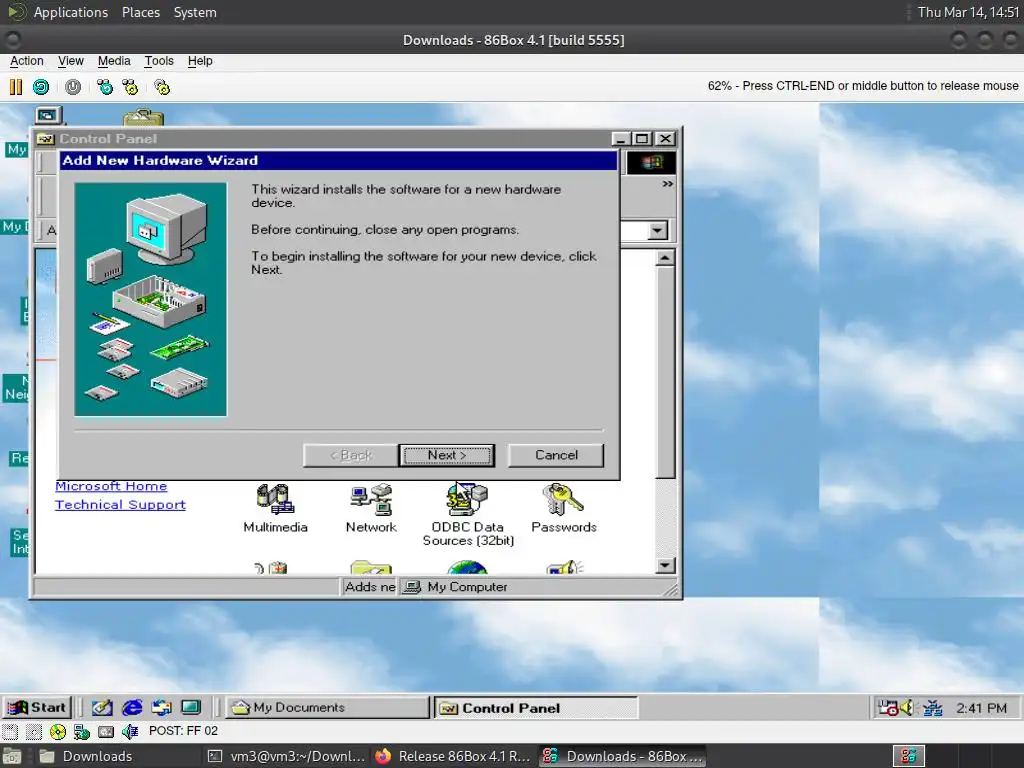This screenshot has height=768, width=1024.
Task: Click the network tray icon beside the clock
Action: point(933,708)
